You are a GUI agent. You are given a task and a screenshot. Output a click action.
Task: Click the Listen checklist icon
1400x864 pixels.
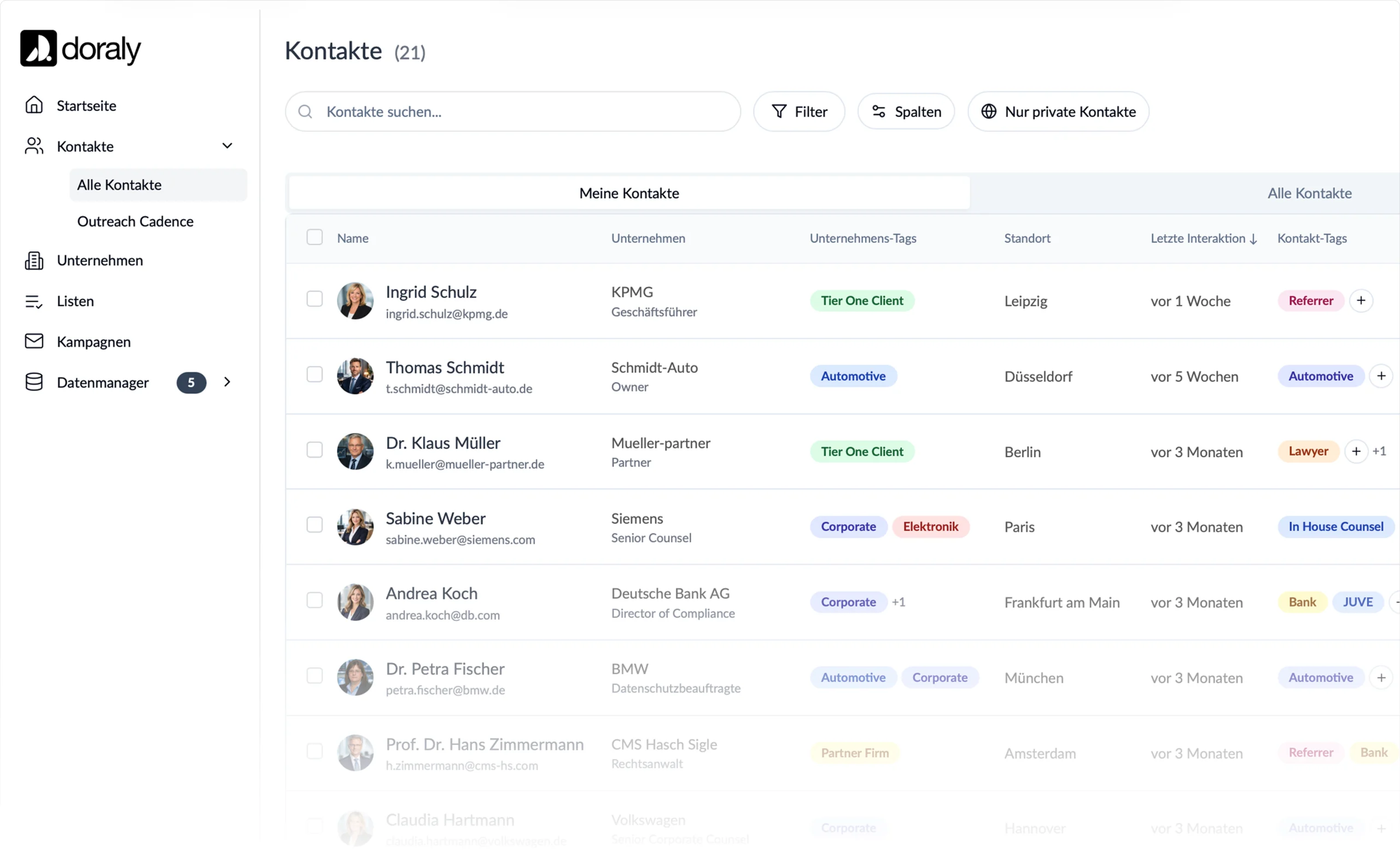(34, 301)
